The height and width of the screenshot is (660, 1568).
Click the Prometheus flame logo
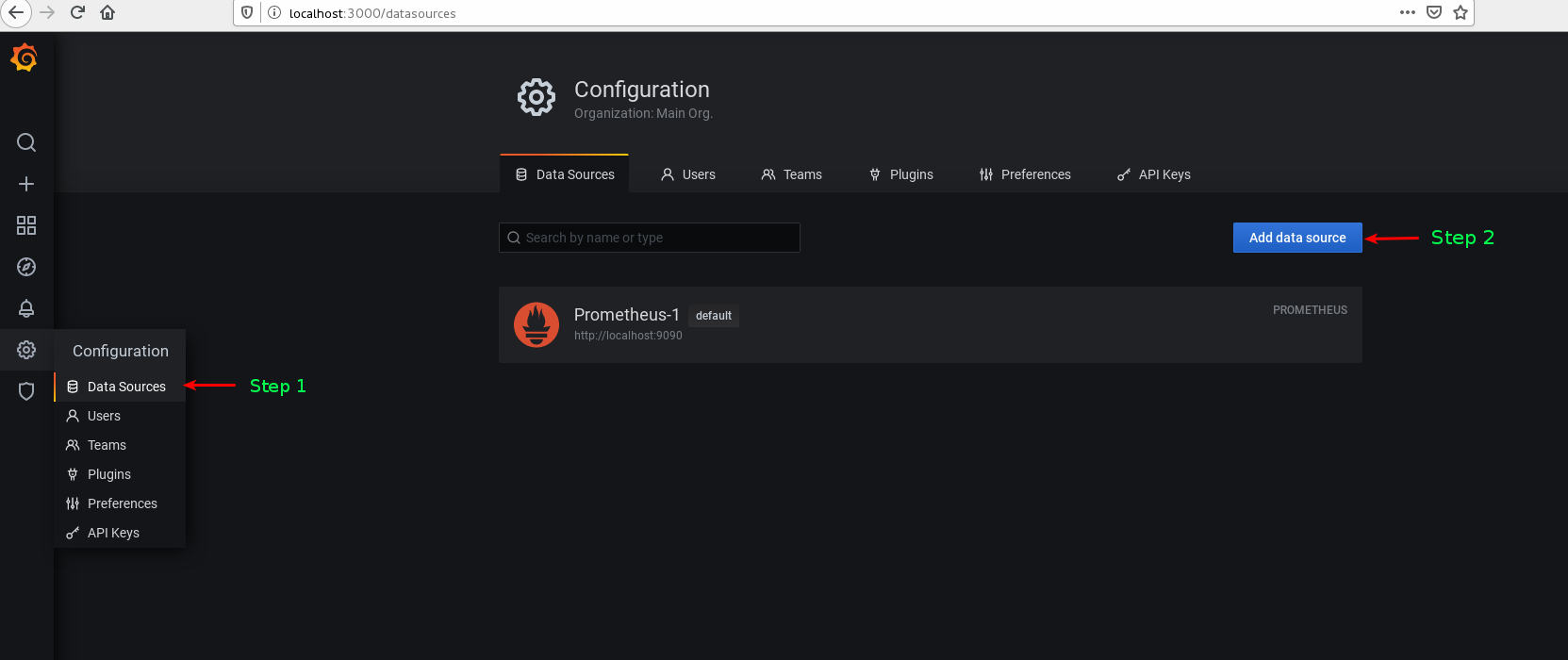[x=536, y=324]
